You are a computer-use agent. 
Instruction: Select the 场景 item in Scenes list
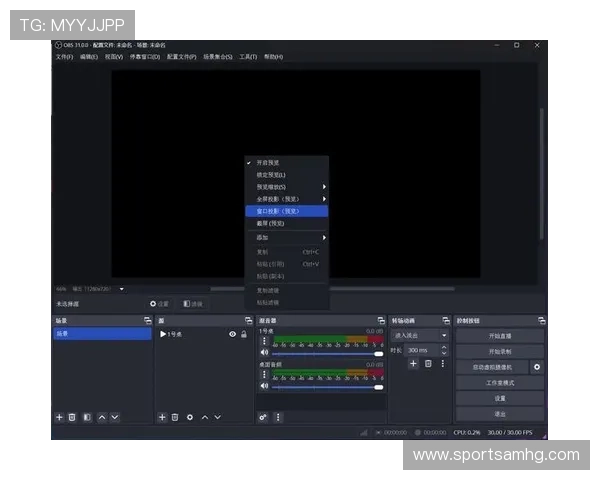coord(102,334)
